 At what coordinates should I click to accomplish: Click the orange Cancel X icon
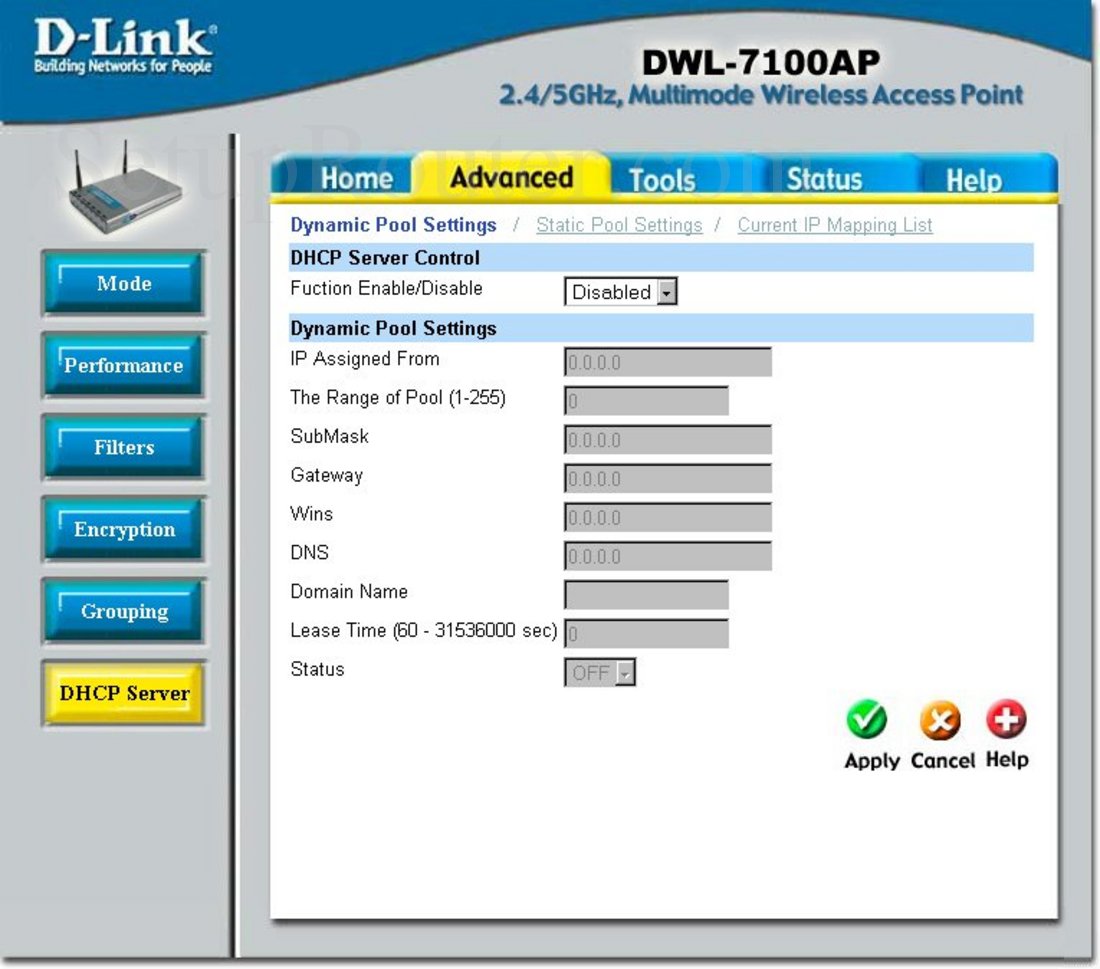tap(940, 720)
